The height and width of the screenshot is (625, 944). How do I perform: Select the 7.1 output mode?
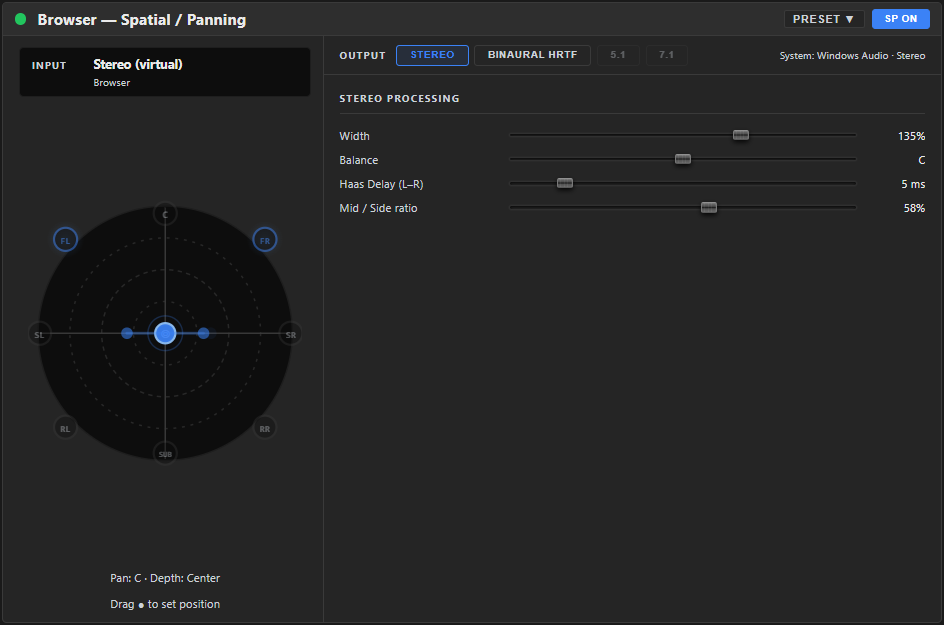pyautogui.click(x=666, y=55)
